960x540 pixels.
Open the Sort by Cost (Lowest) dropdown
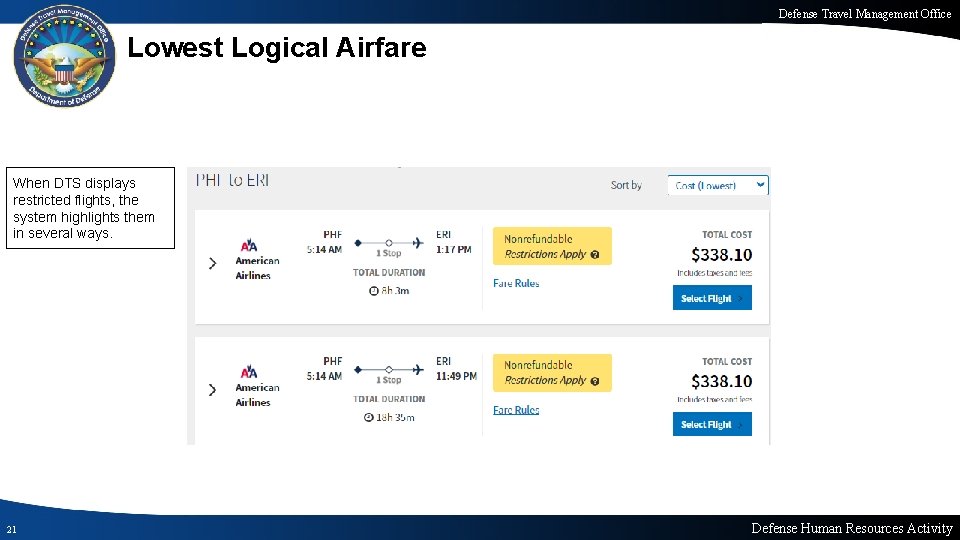tap(718, 185)
